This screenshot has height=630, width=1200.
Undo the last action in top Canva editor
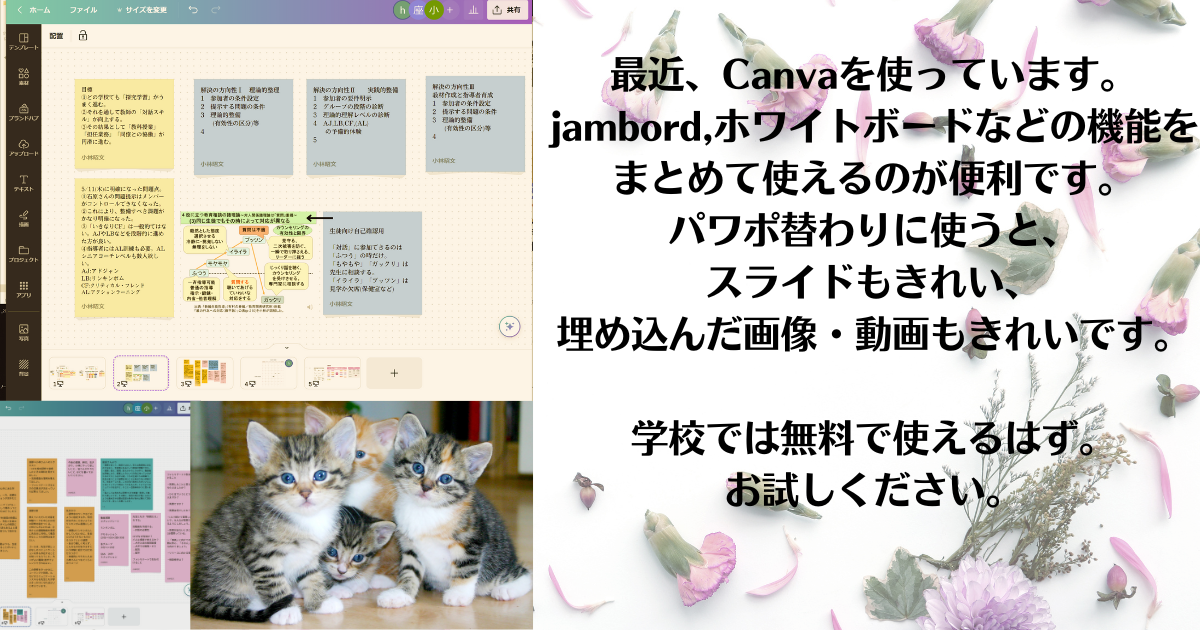click(192, 9)
